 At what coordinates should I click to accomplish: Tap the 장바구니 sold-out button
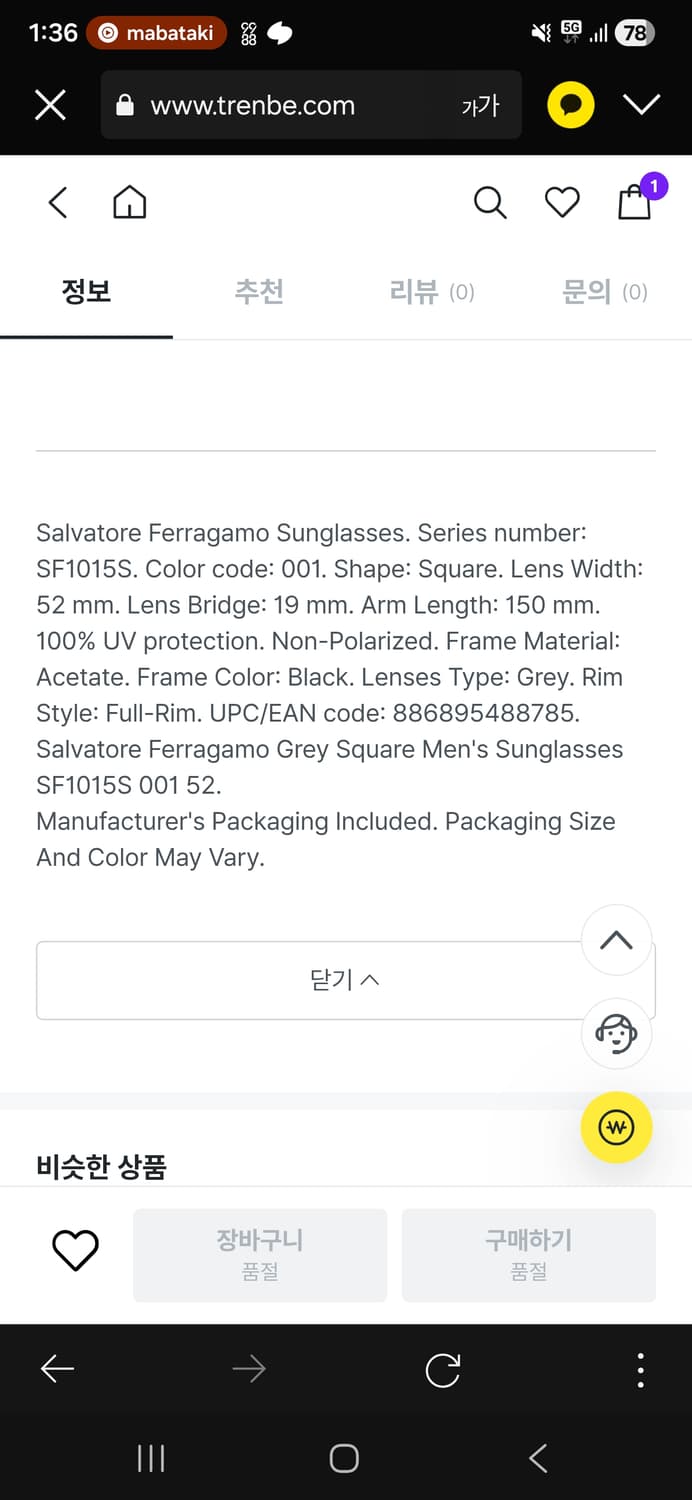(260, 1255)
